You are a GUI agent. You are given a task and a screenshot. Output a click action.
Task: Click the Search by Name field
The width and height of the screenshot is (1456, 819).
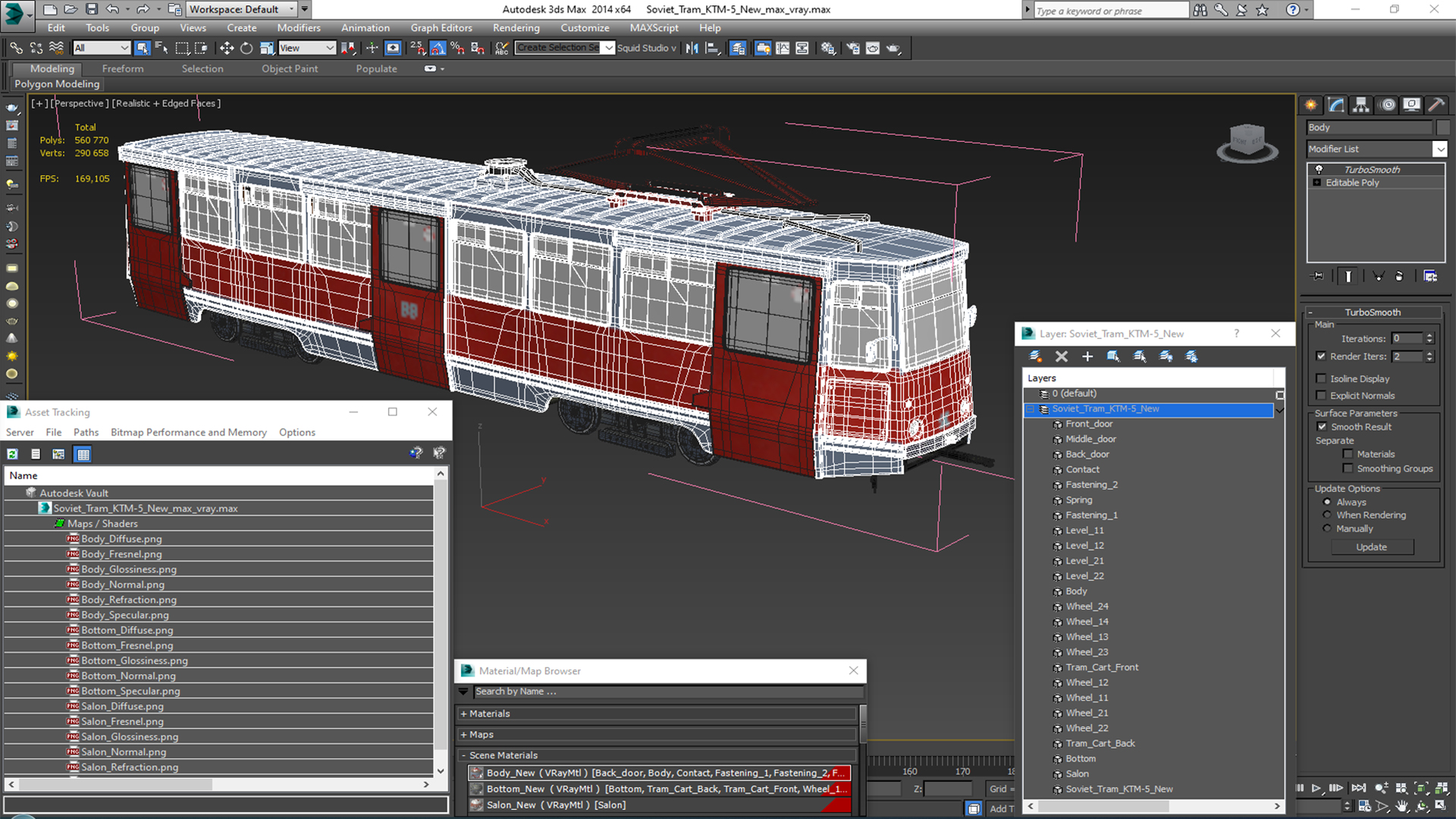coord(668,692)
